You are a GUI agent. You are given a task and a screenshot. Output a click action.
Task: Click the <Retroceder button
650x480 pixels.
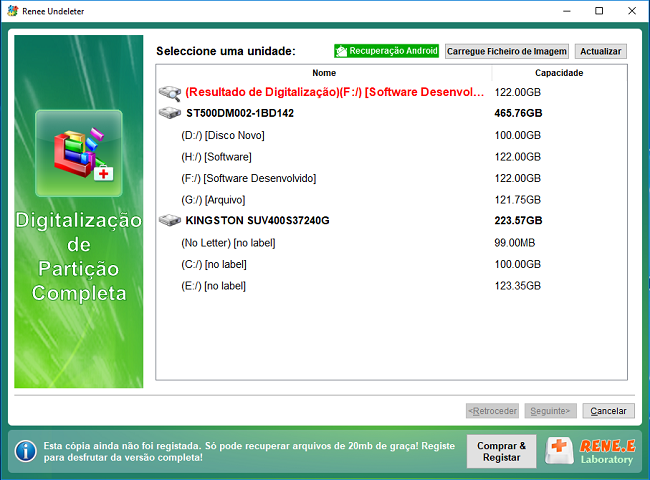pos(492,411)
